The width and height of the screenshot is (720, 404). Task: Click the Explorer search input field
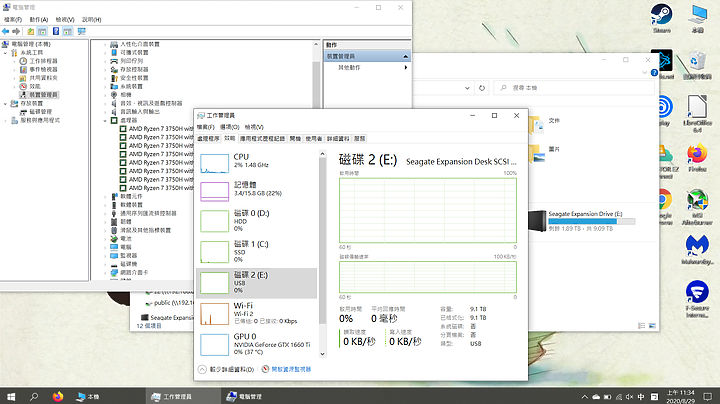pos(574,88)
